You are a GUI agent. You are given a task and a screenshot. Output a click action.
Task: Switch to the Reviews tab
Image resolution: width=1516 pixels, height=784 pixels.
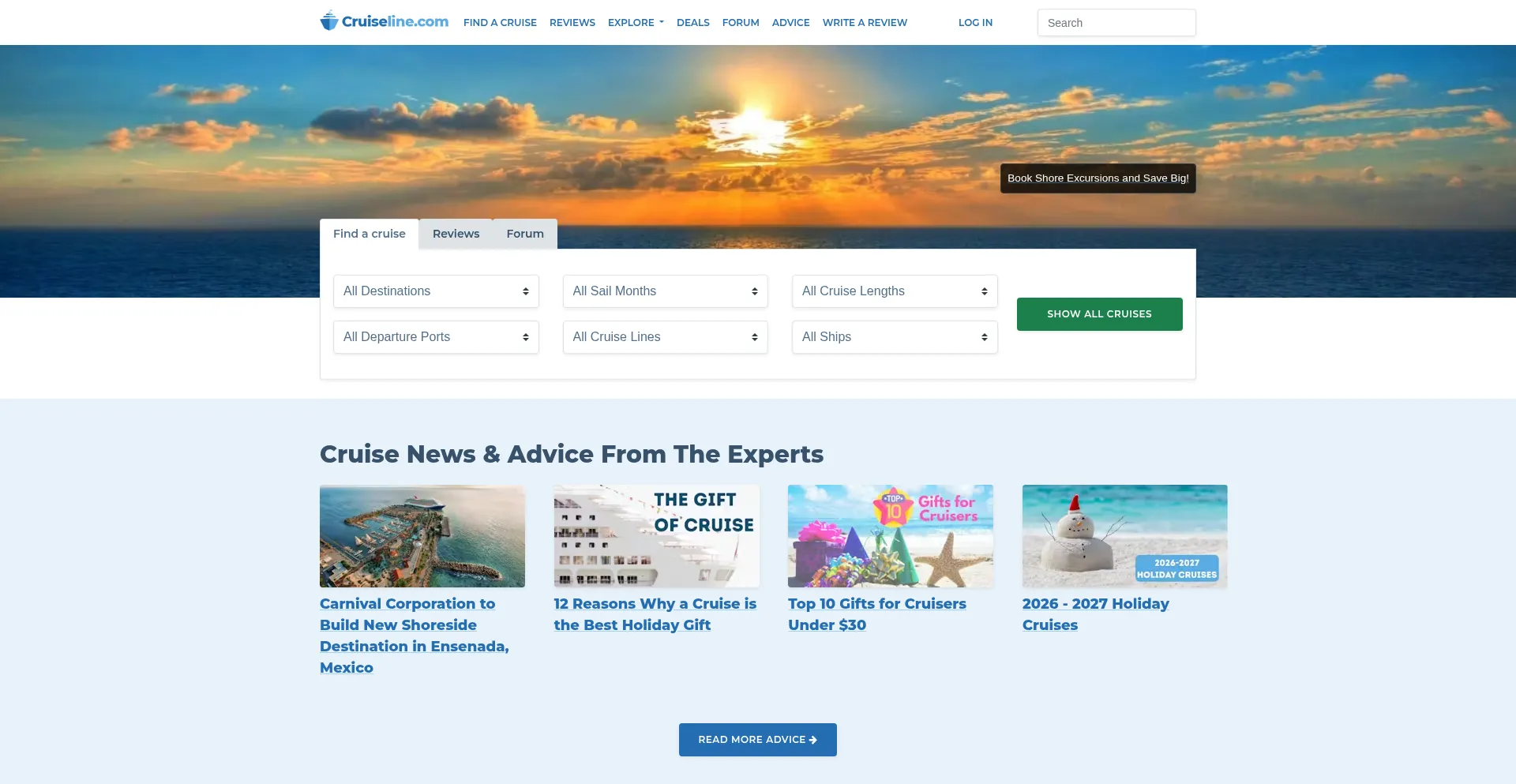coord(456,234)
